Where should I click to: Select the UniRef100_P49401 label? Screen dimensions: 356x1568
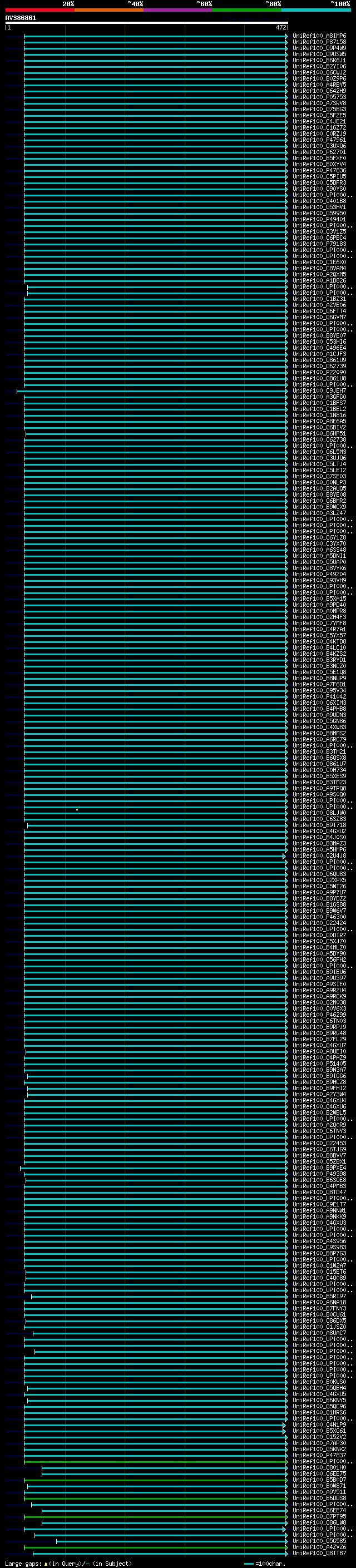[x=319, y=219]
